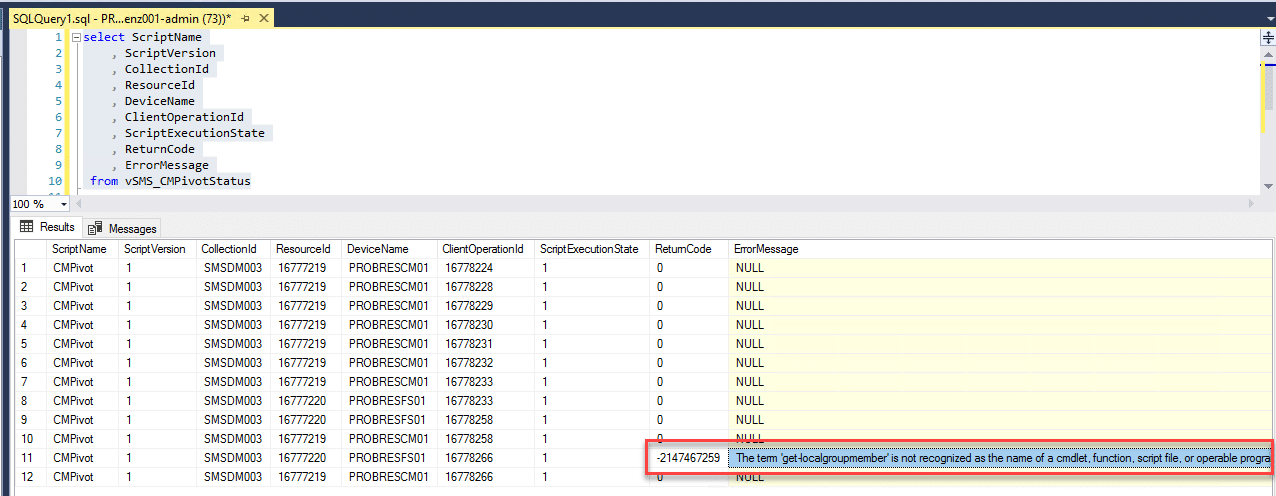Select result row number 12

(30, 477)
